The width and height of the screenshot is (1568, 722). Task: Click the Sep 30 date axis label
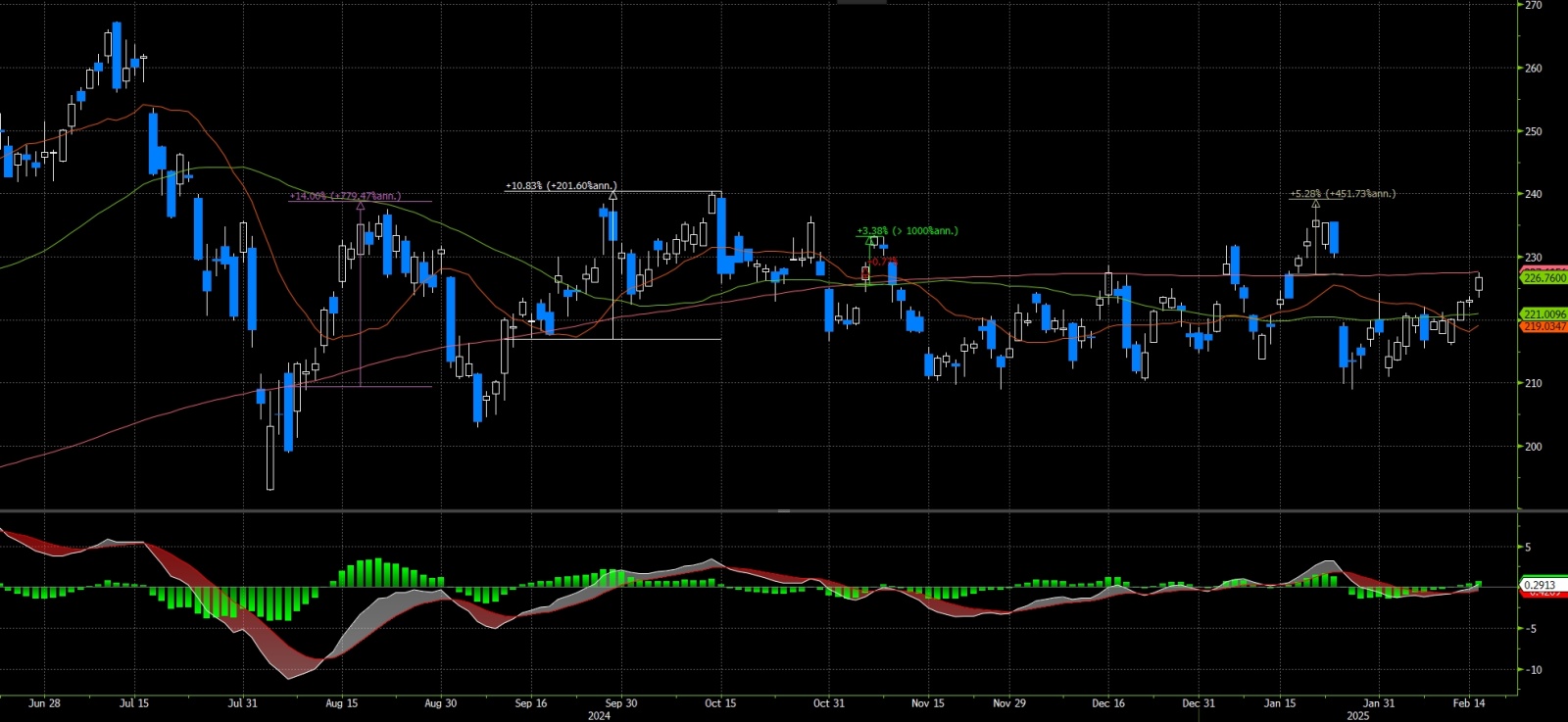coord(621,703)
